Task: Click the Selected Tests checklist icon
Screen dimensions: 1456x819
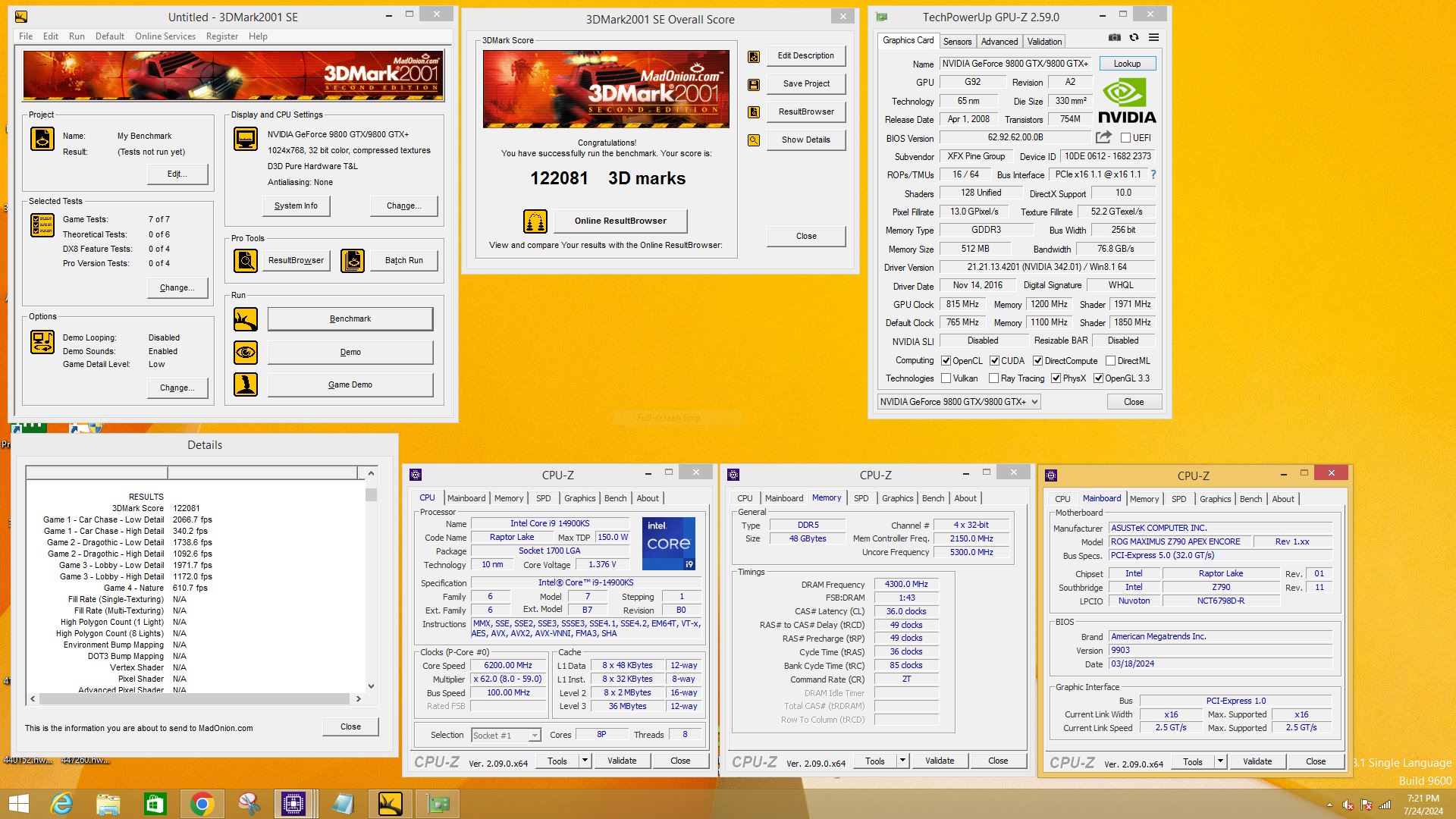Action: tap(42, 226)
